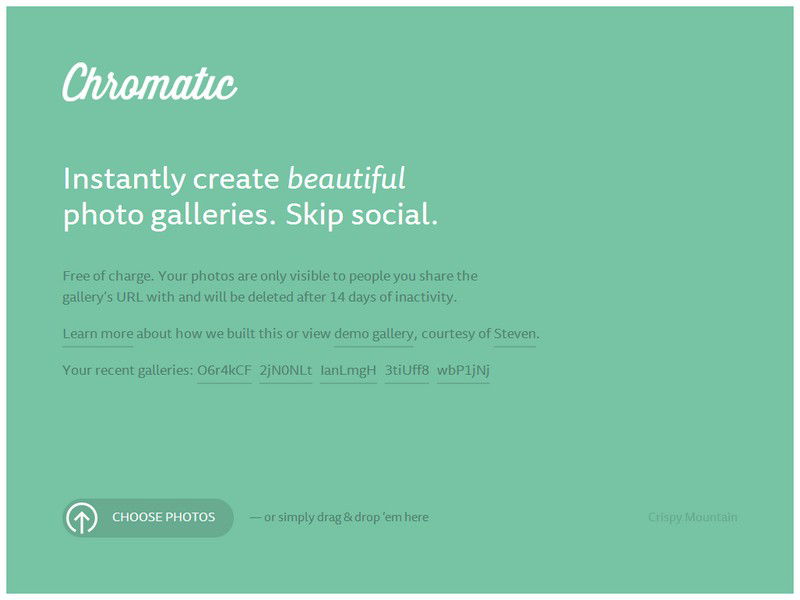Viewport: 800px width, 600px height.
Task: Open recent gallery IanLmgH
Action: pyautogui.click(x=348, y=370)
